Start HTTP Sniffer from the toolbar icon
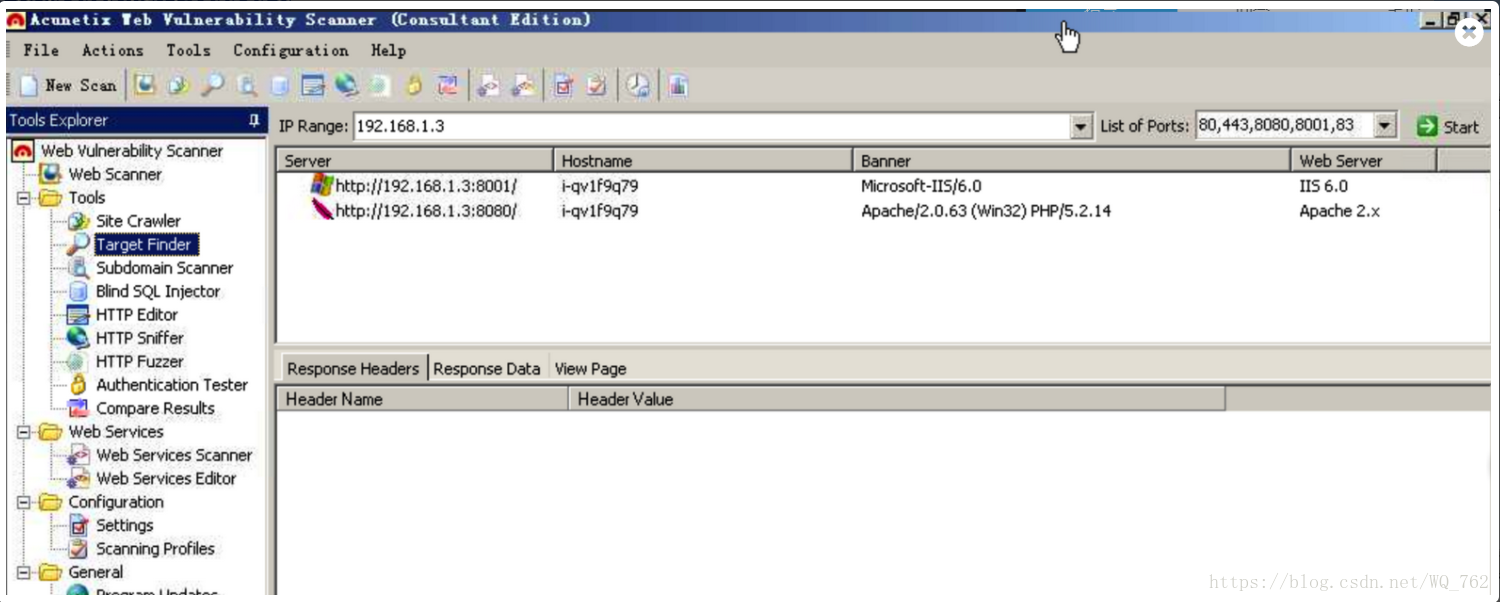Viewport: 1500px width, 602px height. tap(347, 86)
